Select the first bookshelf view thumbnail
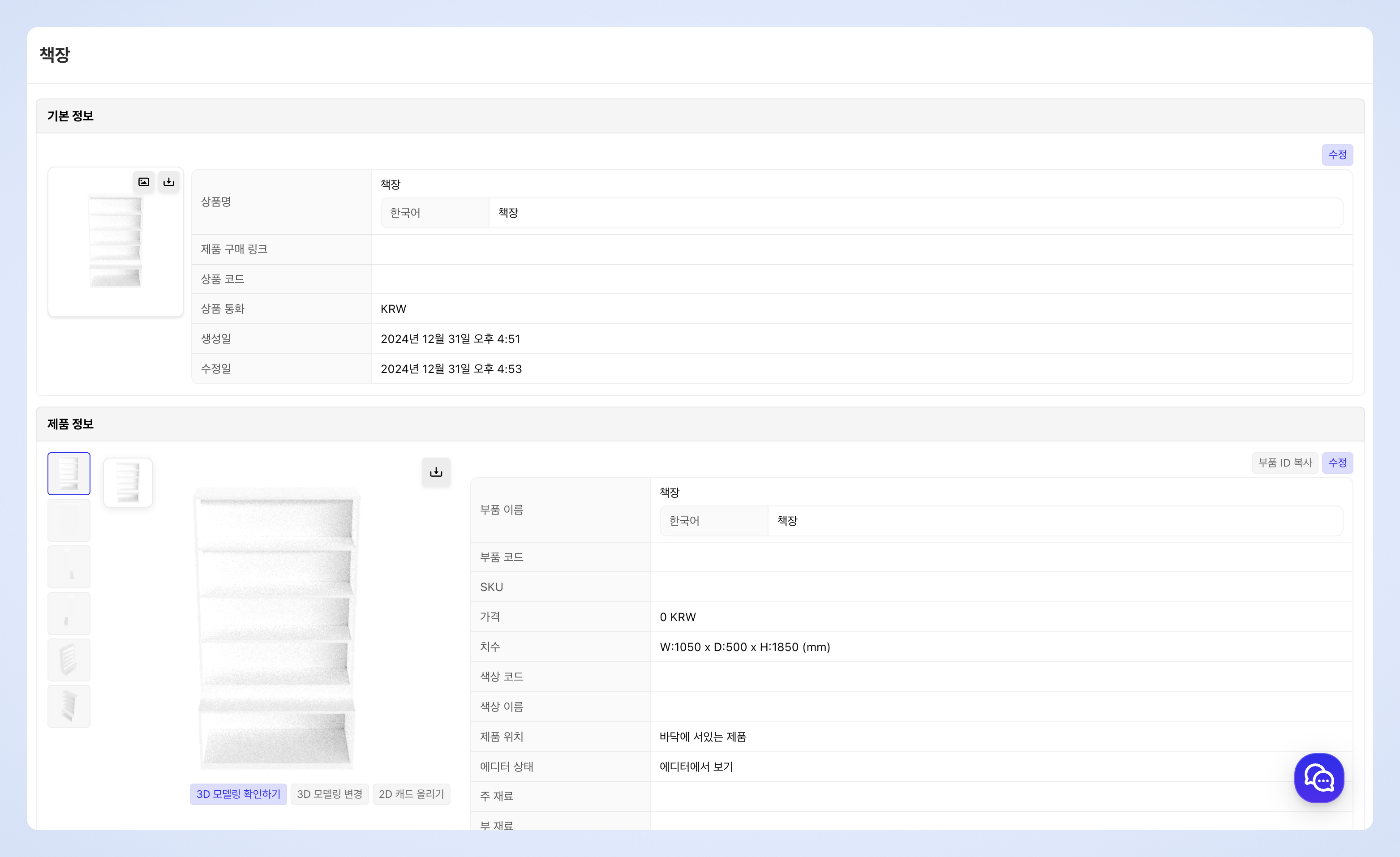This screenshot has width=1400, height=857. tap(69, 474)
